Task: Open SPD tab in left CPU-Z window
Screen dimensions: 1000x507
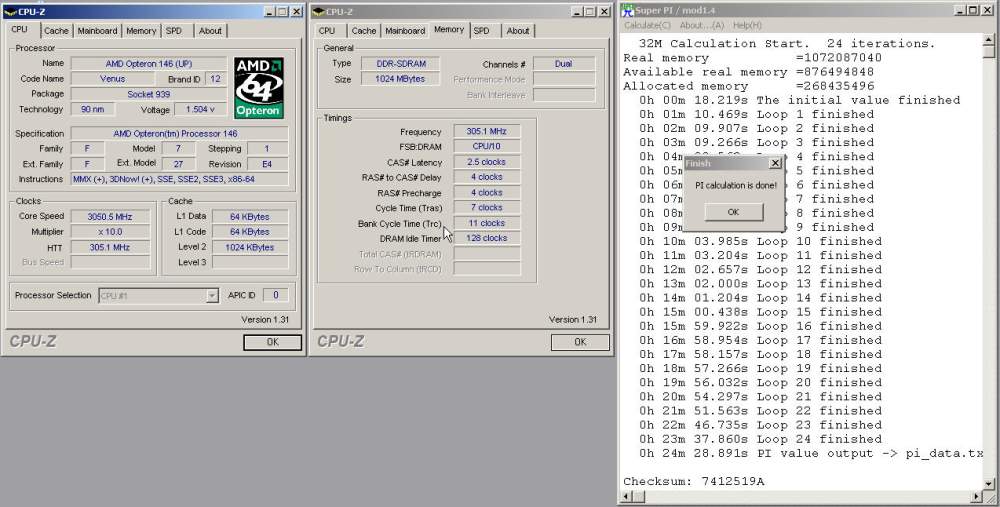Action: click(x=174, y=31)
